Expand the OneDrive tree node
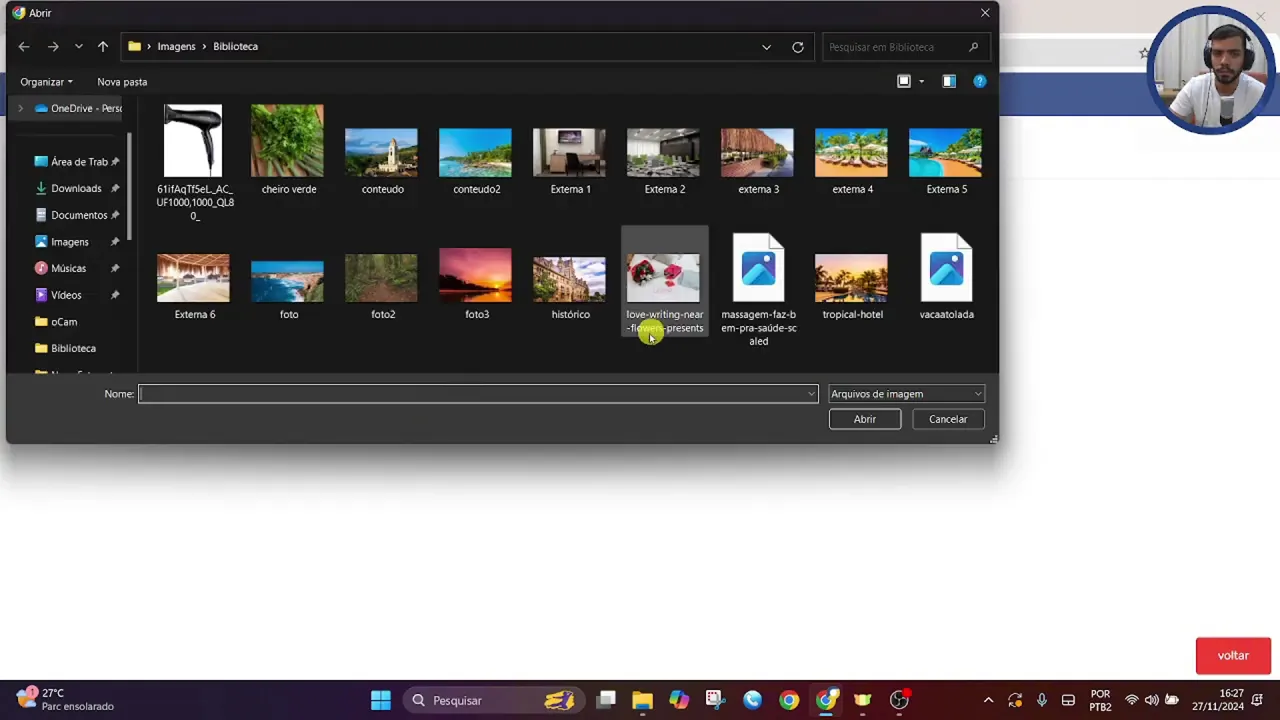 [20, 108]
